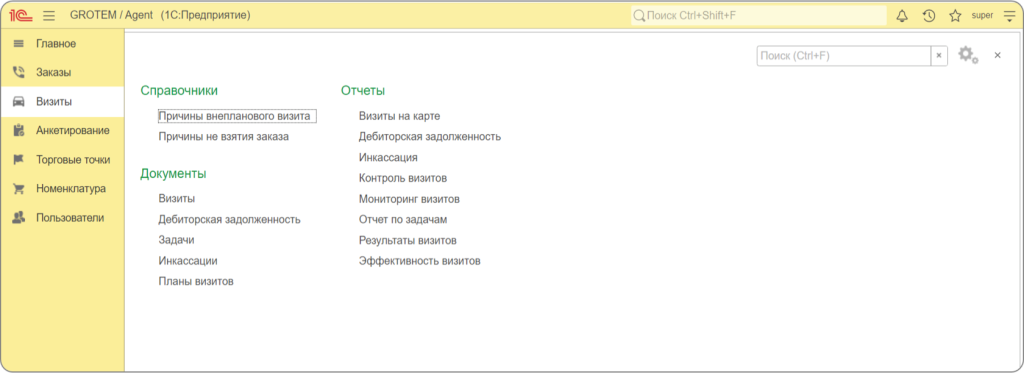Image resolution: width=1024 pixels, height=373 pixels.
Task: Open Номенклатура section
Action: 62,189
